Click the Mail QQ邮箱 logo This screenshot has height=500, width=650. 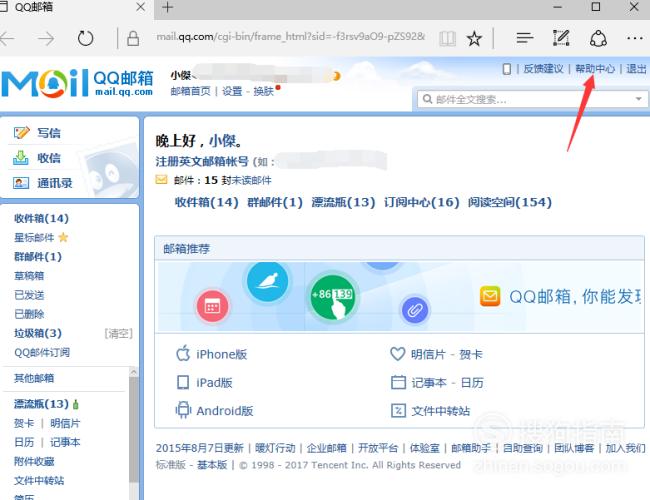(x=78, y=83)
